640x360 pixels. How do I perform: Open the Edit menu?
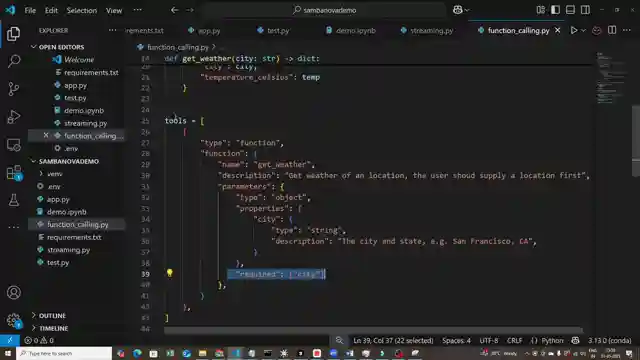tap(51, 10)
